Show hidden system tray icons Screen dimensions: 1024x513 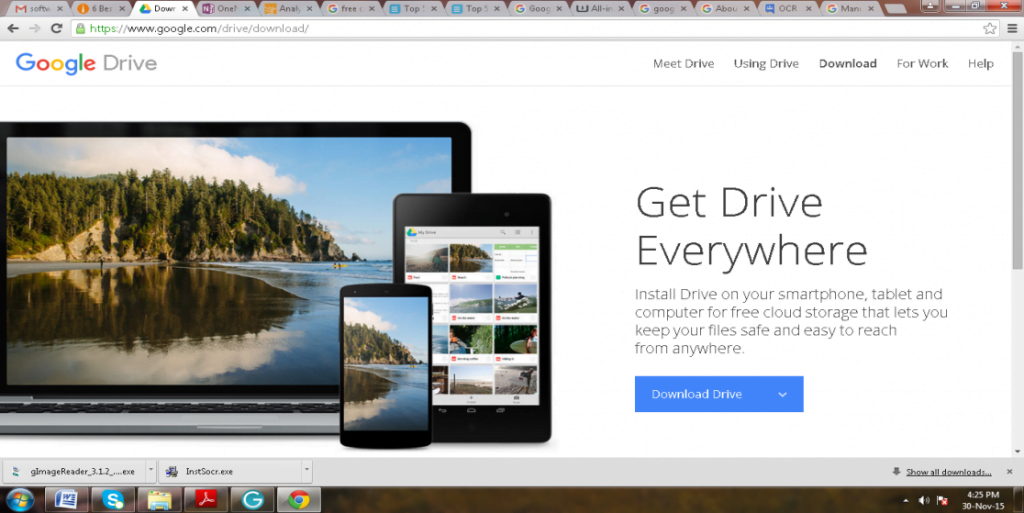pyautogui.click(x=905, y=500)
